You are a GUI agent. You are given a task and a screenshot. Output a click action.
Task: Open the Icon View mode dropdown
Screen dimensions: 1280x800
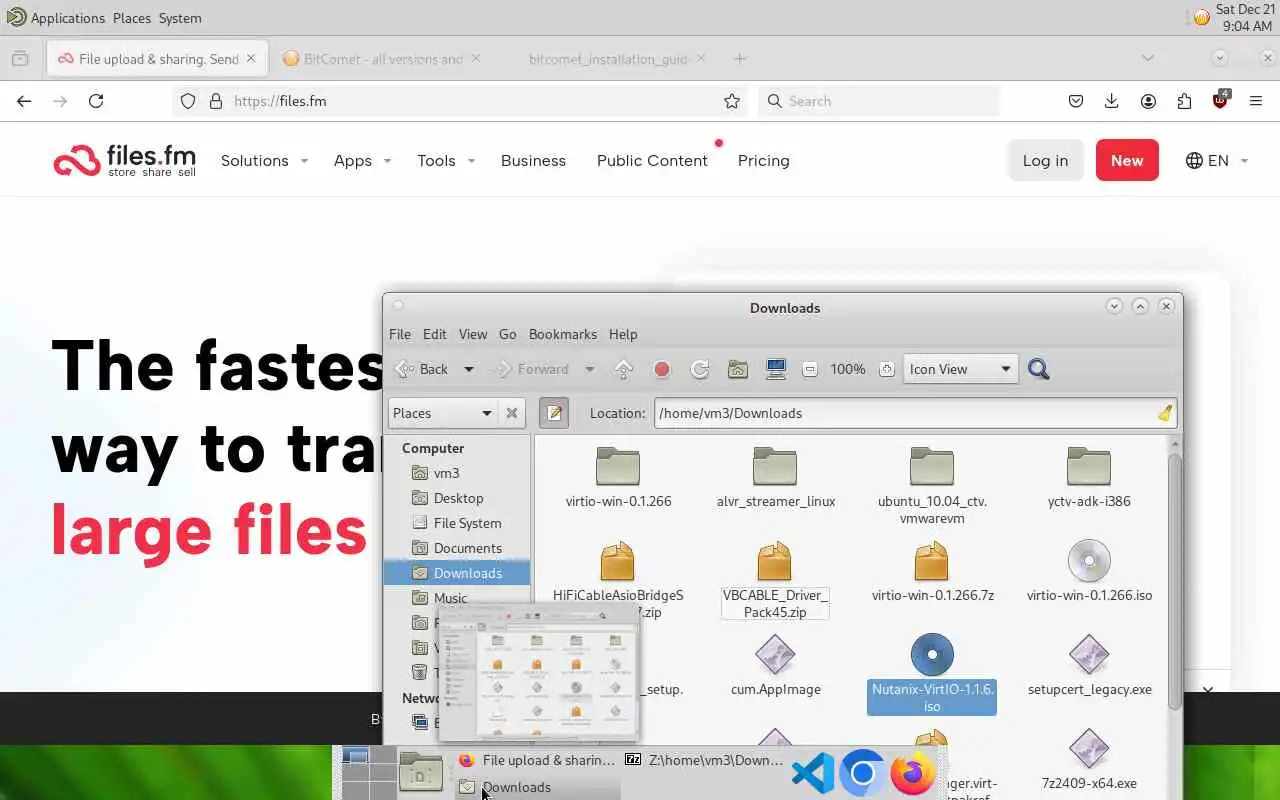pos(960,369)
